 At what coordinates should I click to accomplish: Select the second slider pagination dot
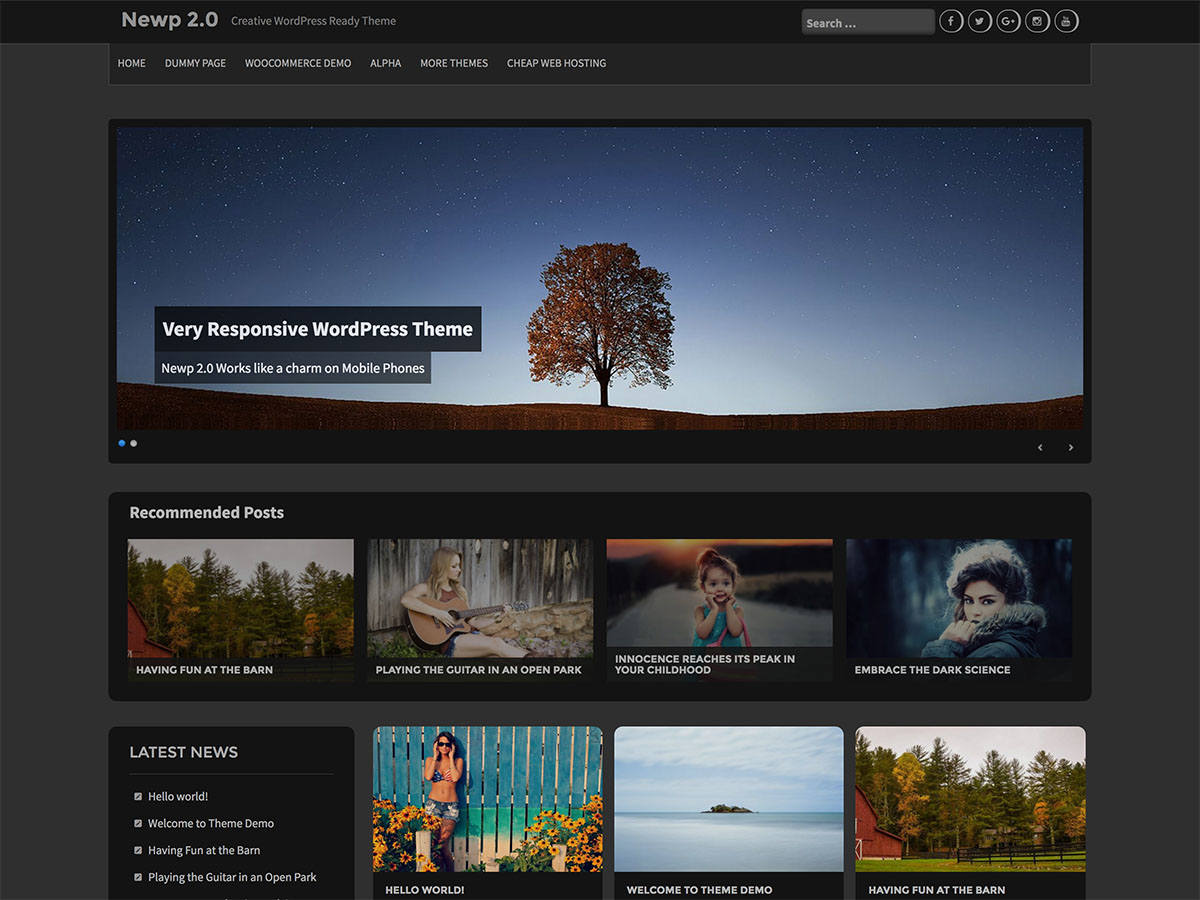(134, 443)
